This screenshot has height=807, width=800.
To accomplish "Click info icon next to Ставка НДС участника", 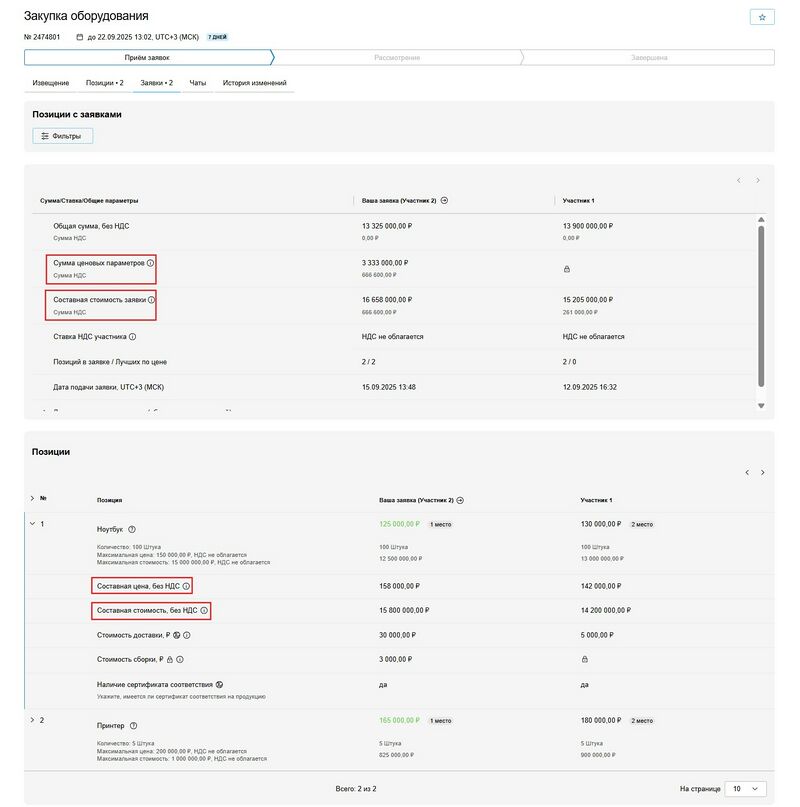I will [x=132, y=337].
